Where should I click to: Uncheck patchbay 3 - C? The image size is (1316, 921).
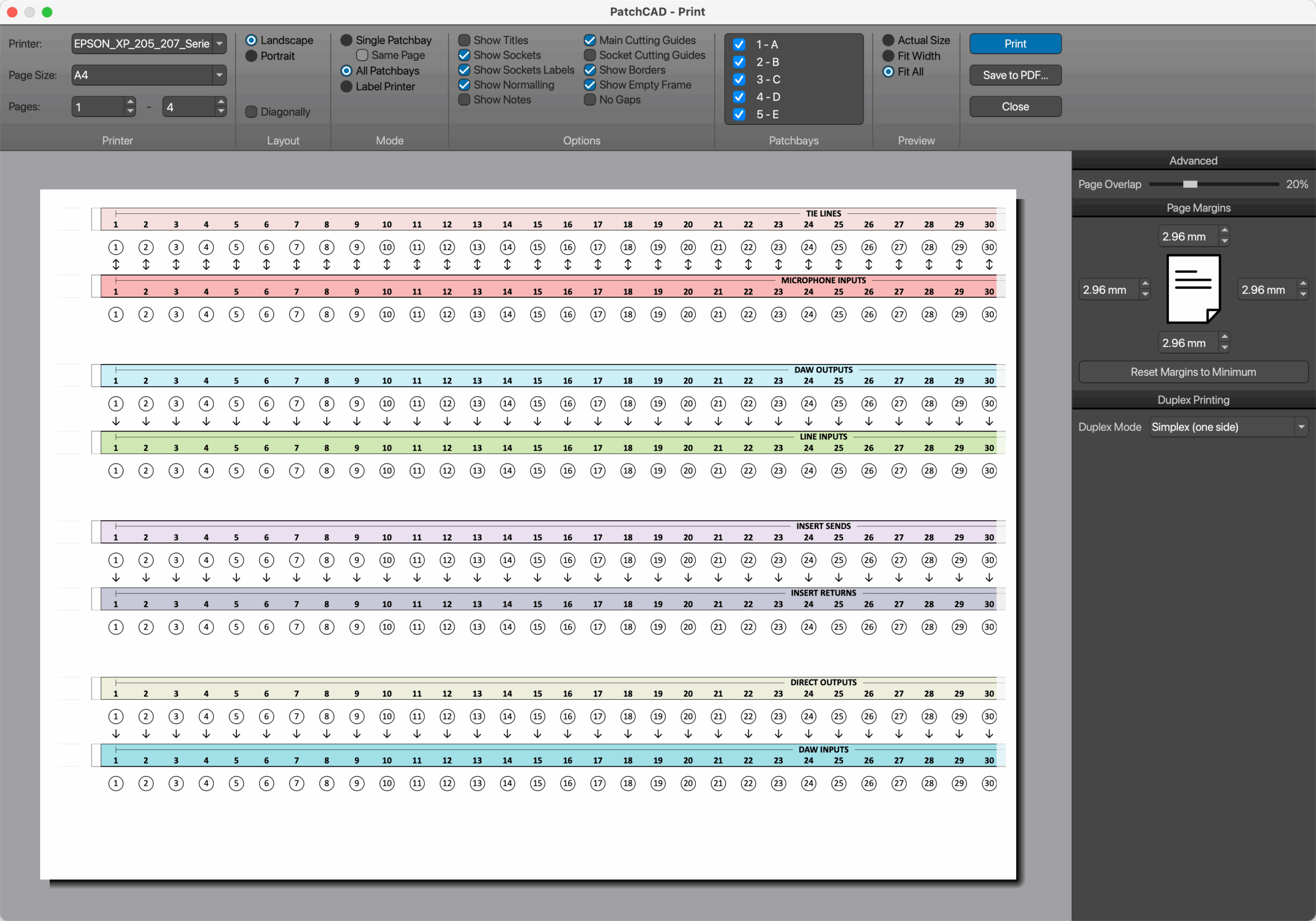739,79
